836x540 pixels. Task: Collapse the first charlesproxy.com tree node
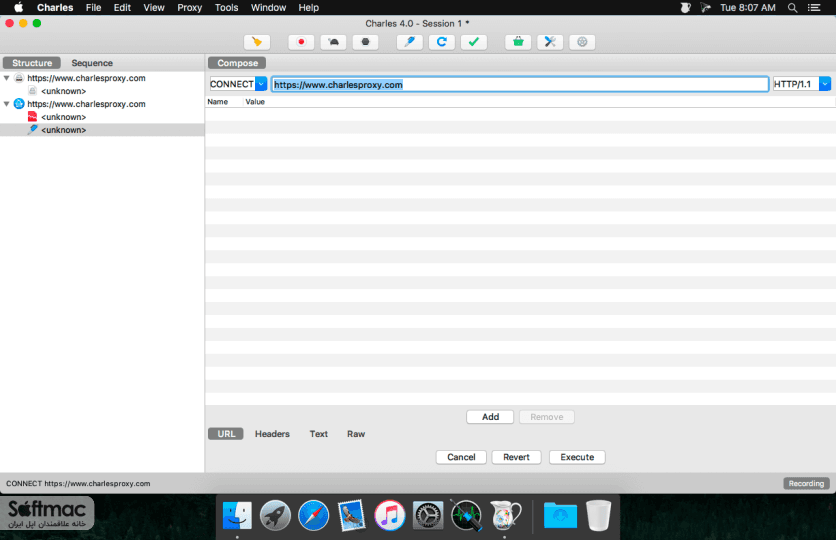(x=6, y=78)
